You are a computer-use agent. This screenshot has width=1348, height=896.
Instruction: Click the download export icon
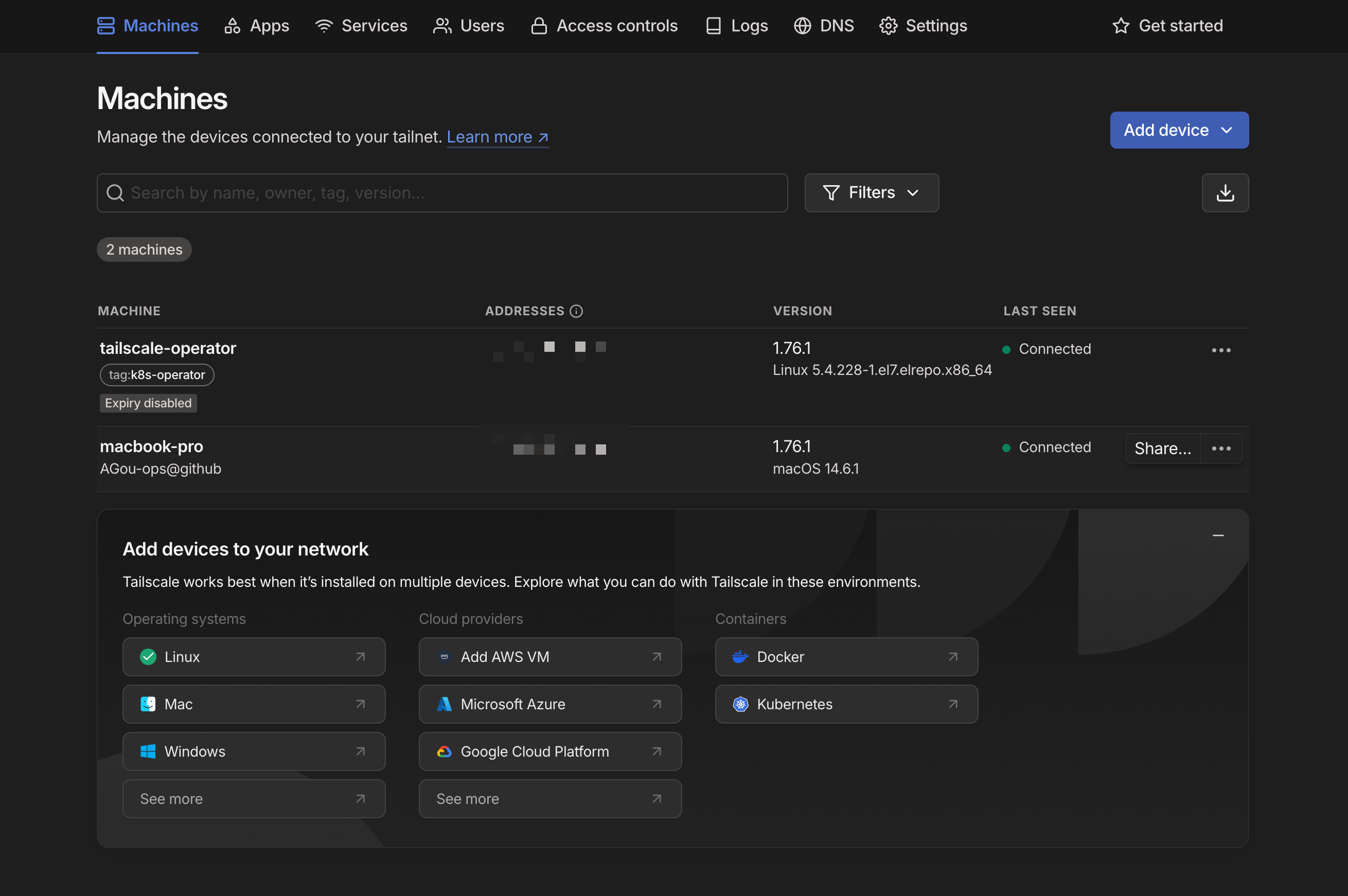point(1225,193)
